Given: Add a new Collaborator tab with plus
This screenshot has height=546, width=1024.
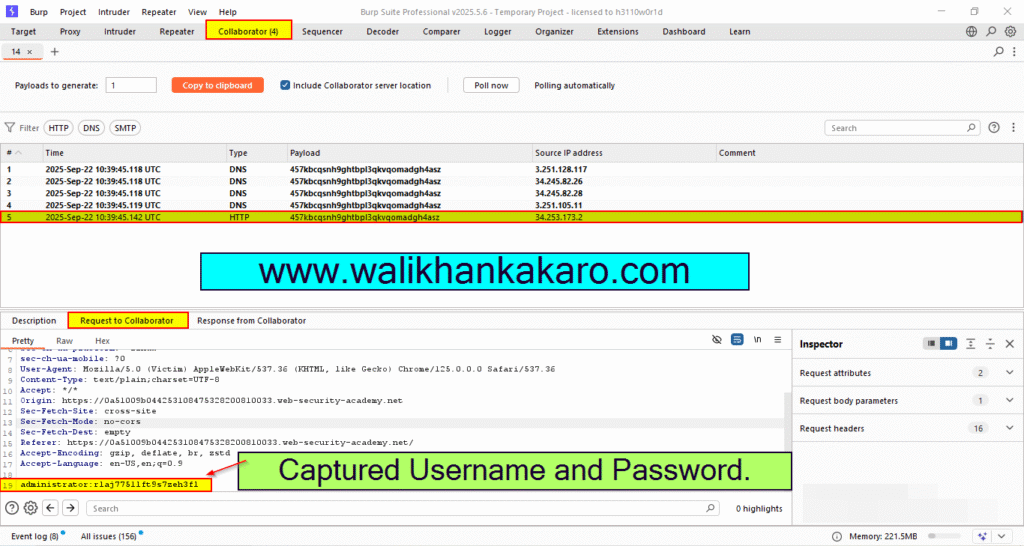Looking at the screenshot, I should pyautogui.click(x=55, y=52).
